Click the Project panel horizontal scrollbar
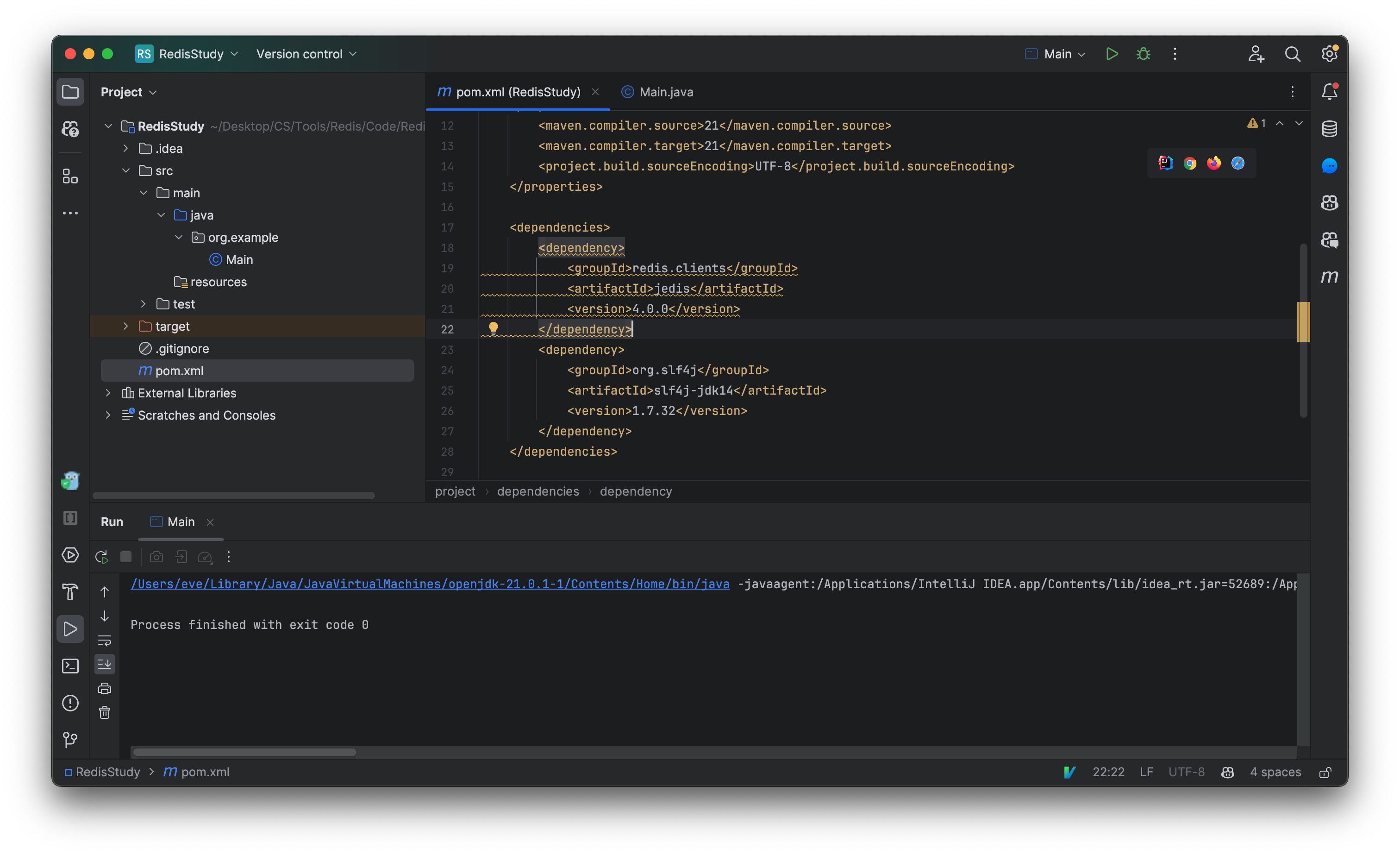1400x855 pixels. (x=233, y=496)
